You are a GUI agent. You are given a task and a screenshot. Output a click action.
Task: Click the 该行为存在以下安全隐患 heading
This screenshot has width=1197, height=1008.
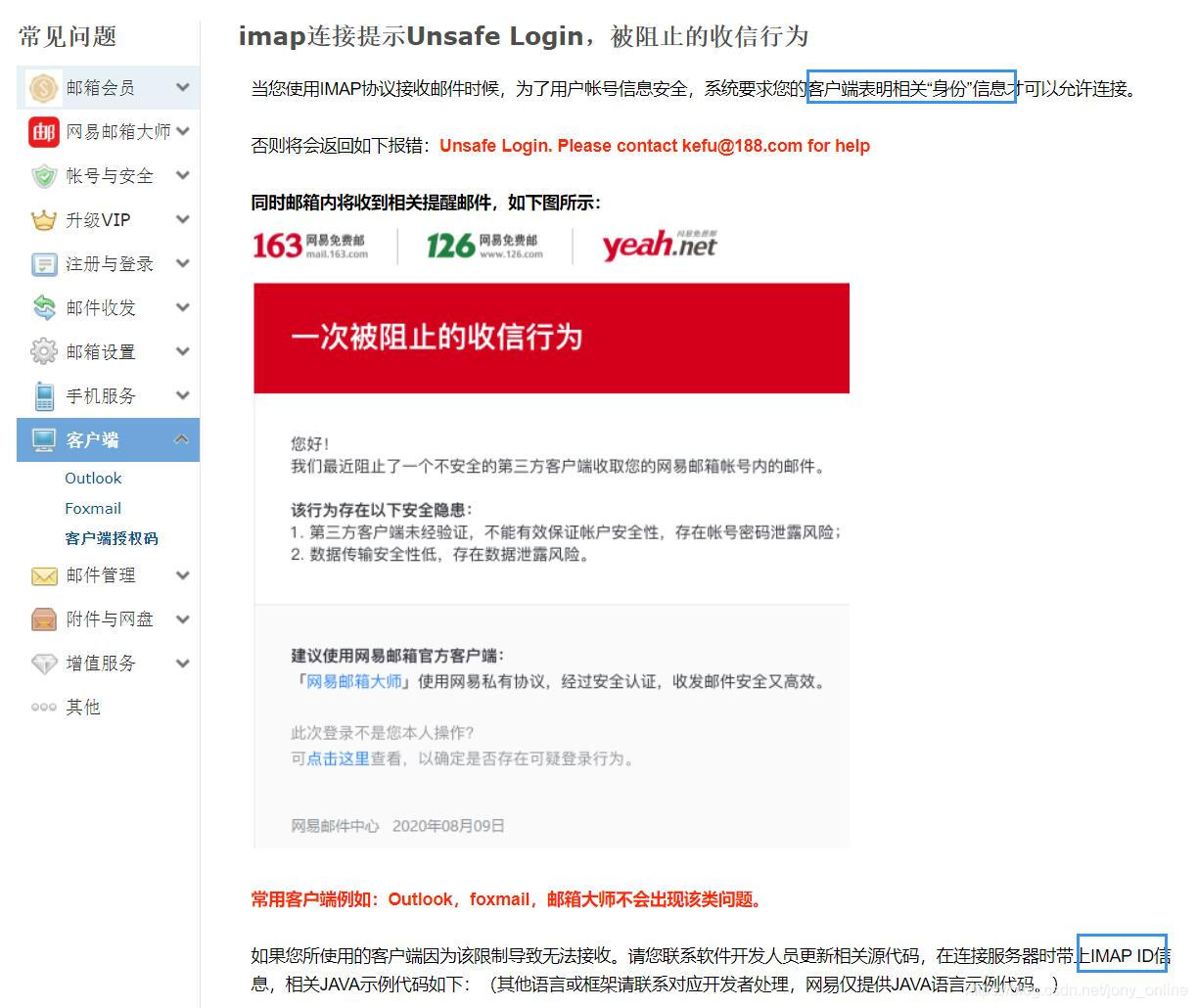[382, 510]
